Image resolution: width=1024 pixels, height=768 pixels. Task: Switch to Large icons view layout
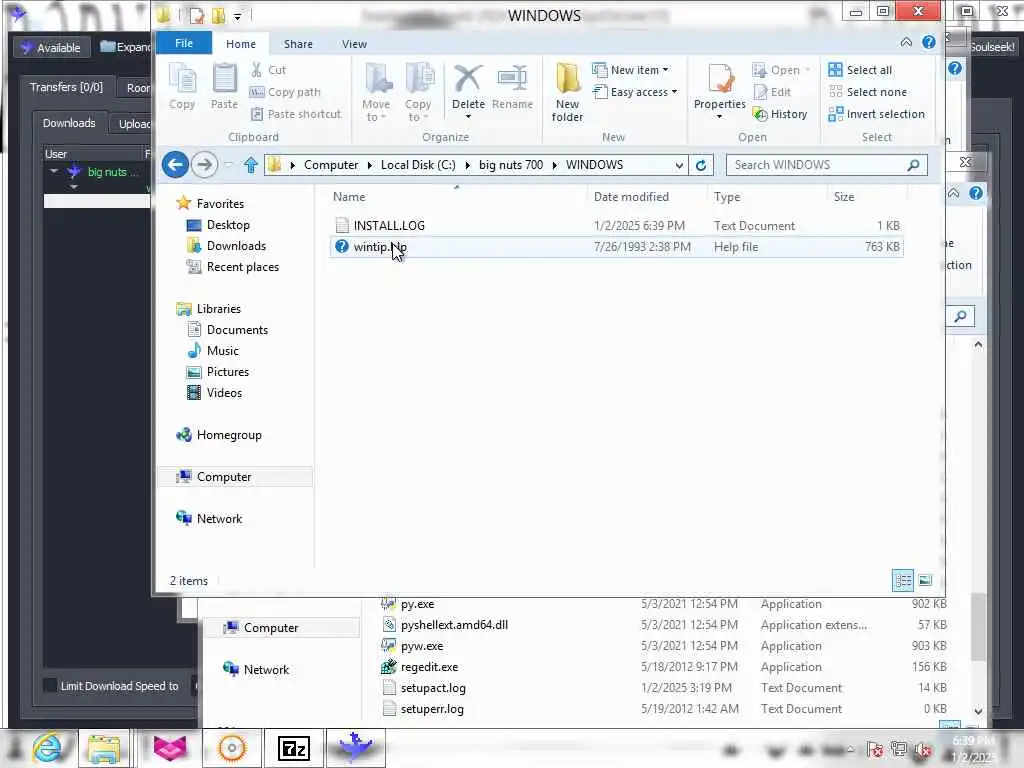click(925, 580)
